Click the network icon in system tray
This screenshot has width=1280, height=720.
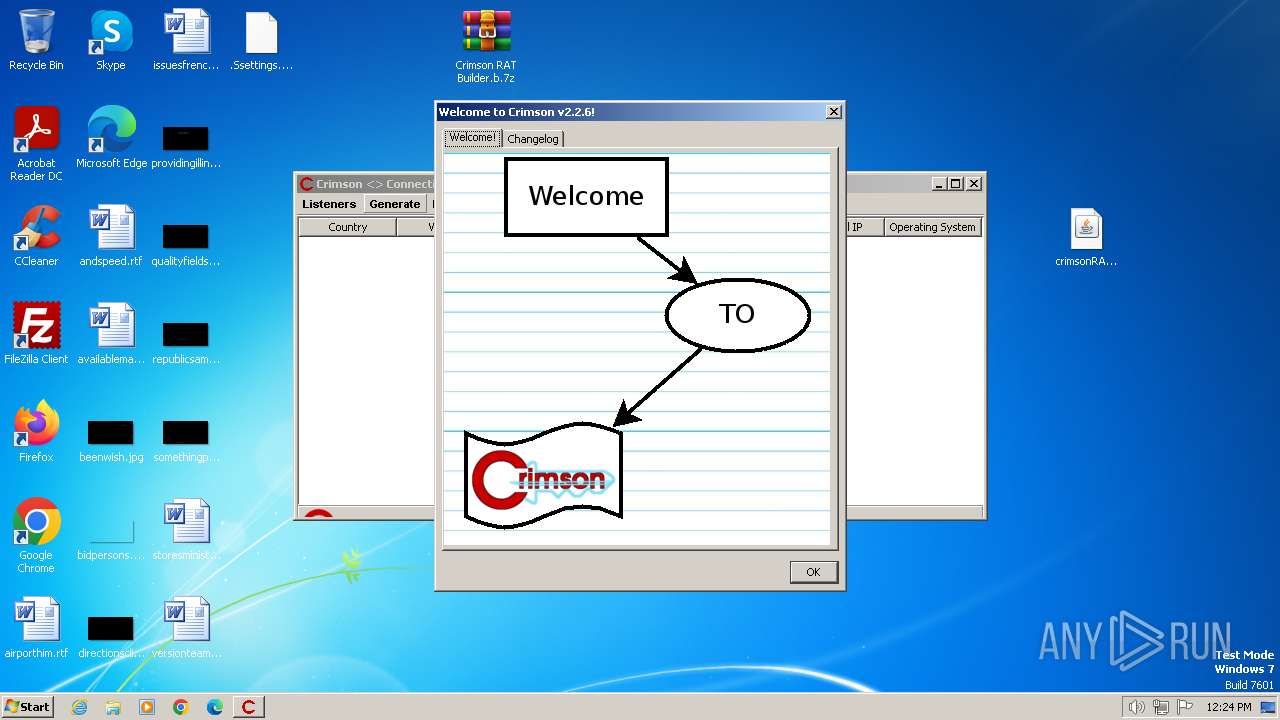click(1161, 707)
